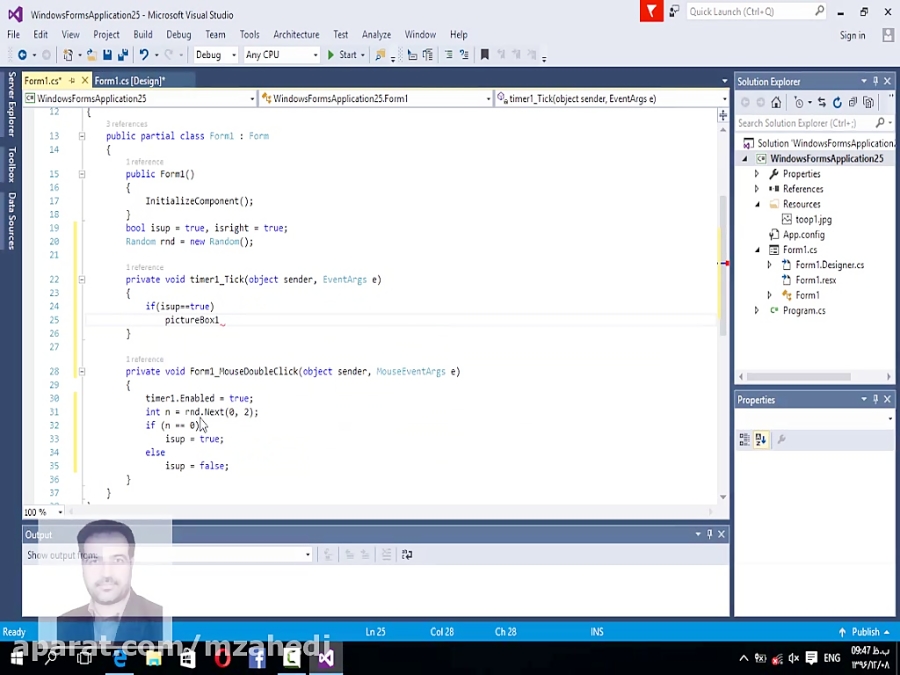
Task: Open the Build menu
Action: pos(143,34)
